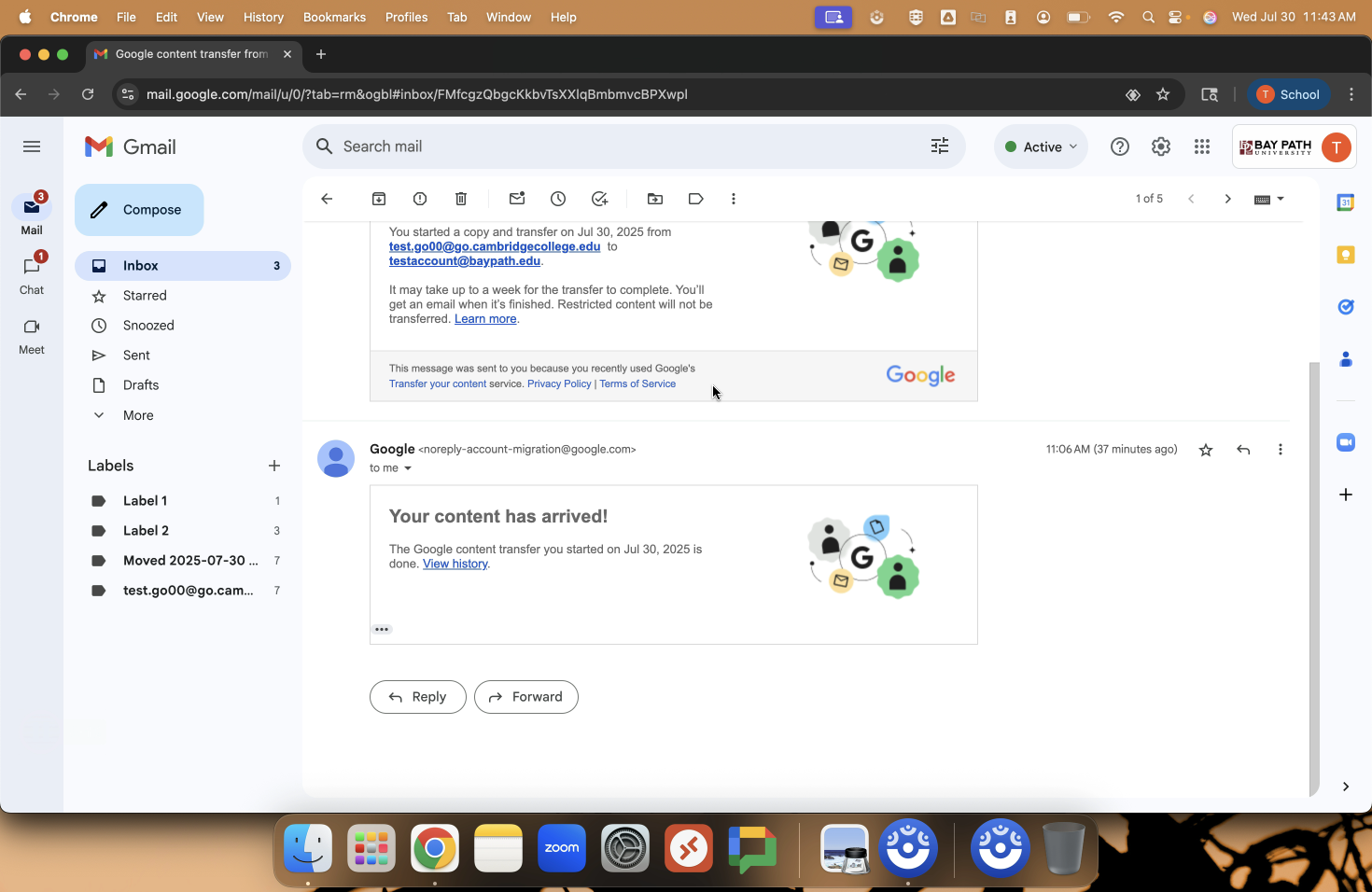1372x892 pixels.
Task: Click the email page vertical scrollbar
Action: coord(1314,578)
